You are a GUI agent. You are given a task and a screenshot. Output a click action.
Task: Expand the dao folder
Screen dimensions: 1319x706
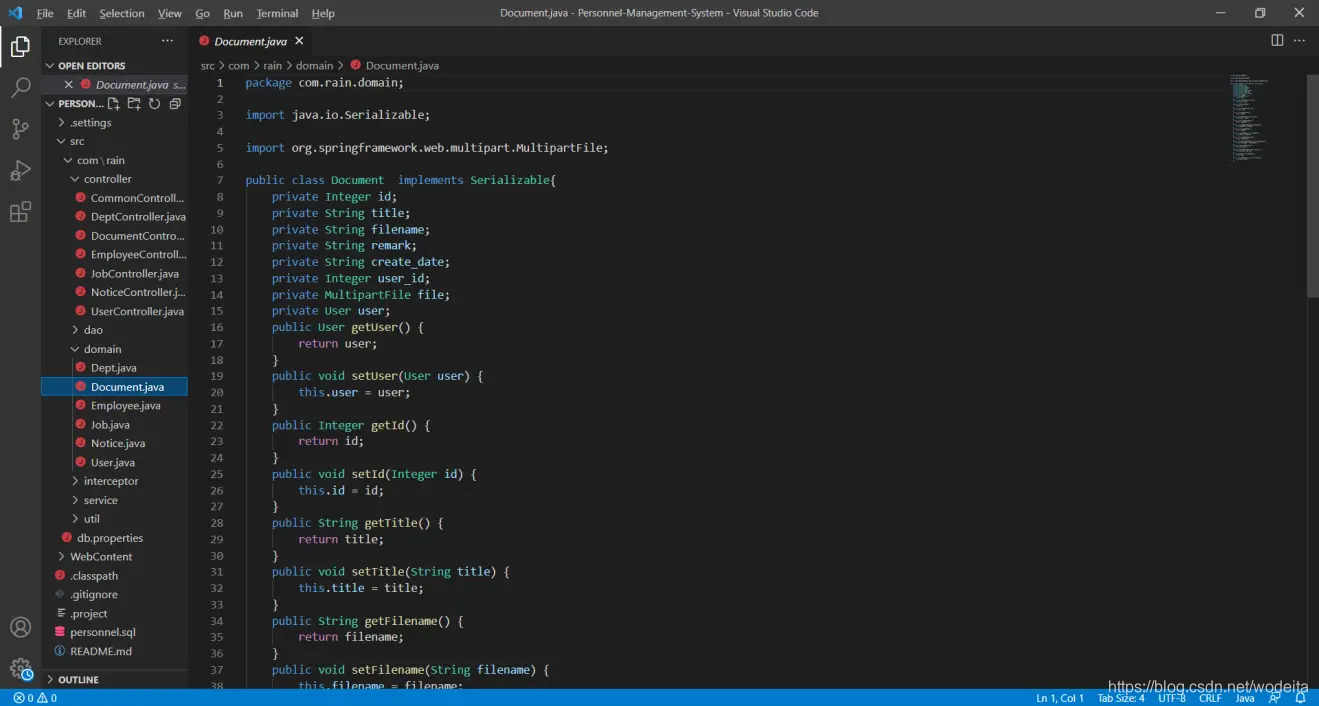pos(114,329)
